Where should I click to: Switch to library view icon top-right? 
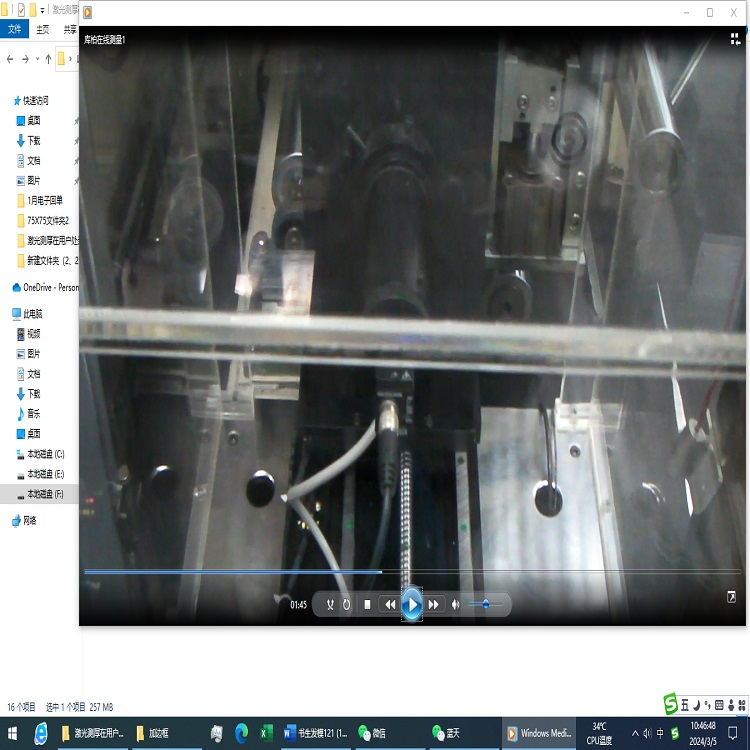[x=735, y=39]
